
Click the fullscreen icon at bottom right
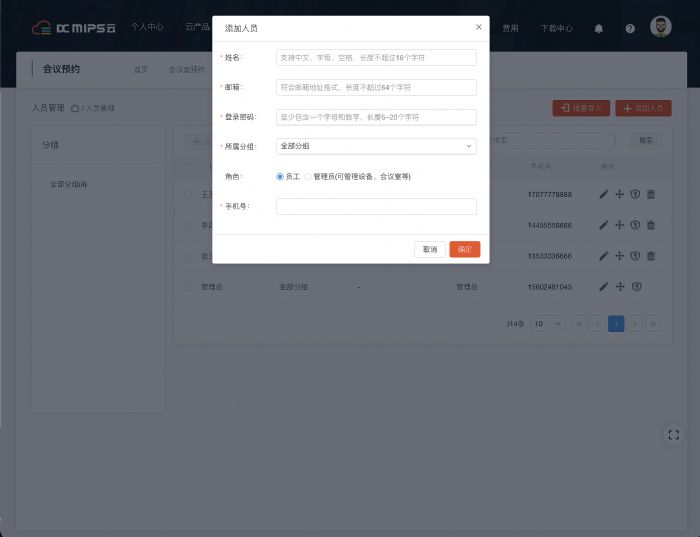tap(674, 434)
